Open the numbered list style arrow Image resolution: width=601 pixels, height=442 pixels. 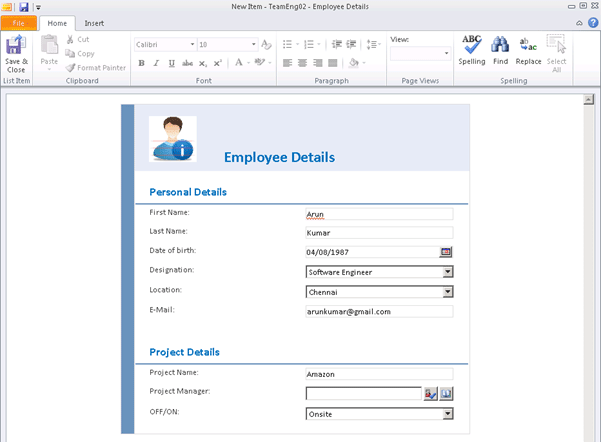click(x=319, y=44)
